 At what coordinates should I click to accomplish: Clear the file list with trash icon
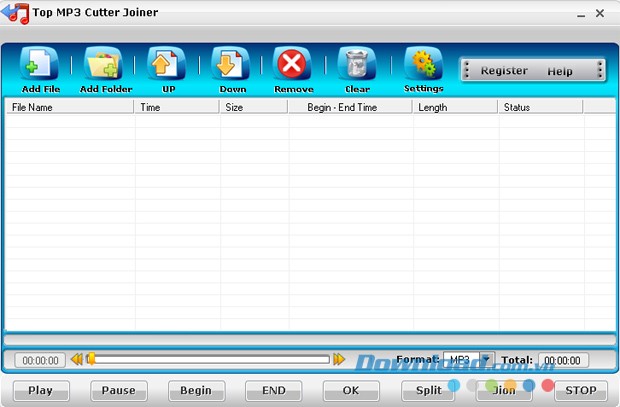click(357, 65)
